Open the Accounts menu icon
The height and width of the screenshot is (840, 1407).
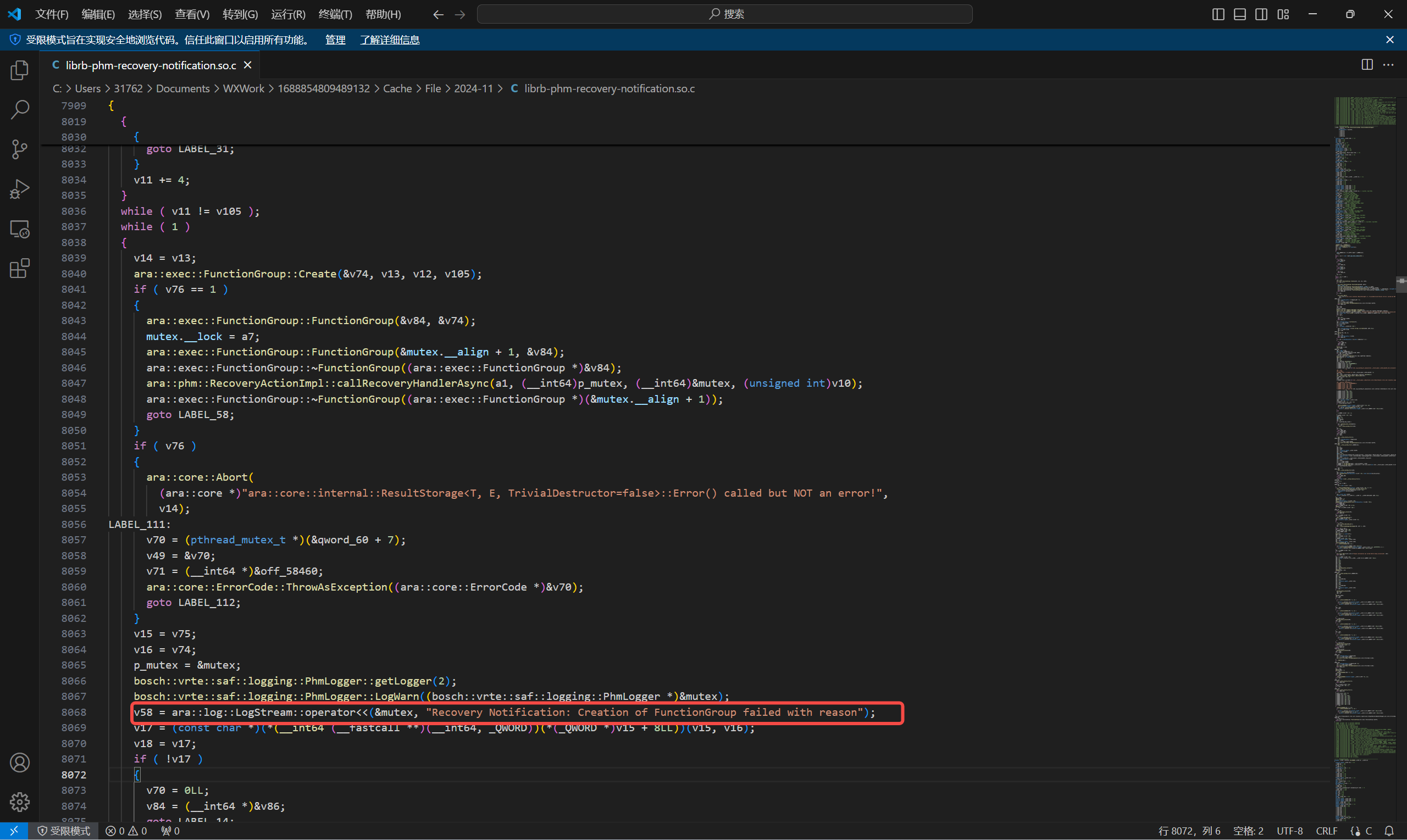pos(19,763)
